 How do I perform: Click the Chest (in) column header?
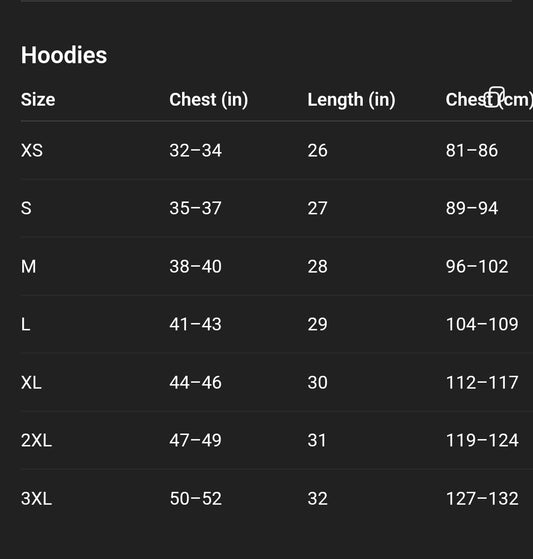pos(209,99)
